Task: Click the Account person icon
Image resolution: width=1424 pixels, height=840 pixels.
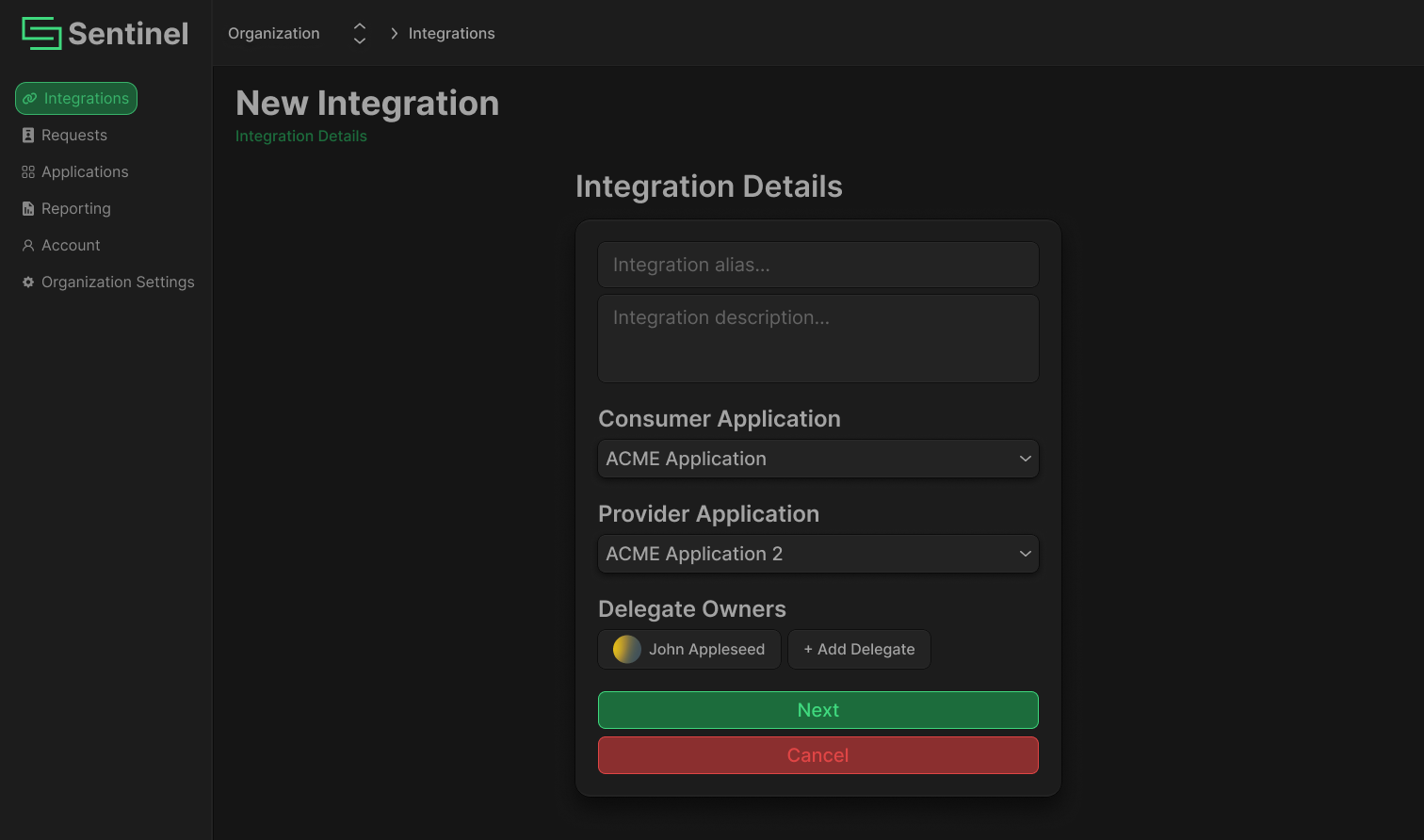Action: [x=28, y=245]
